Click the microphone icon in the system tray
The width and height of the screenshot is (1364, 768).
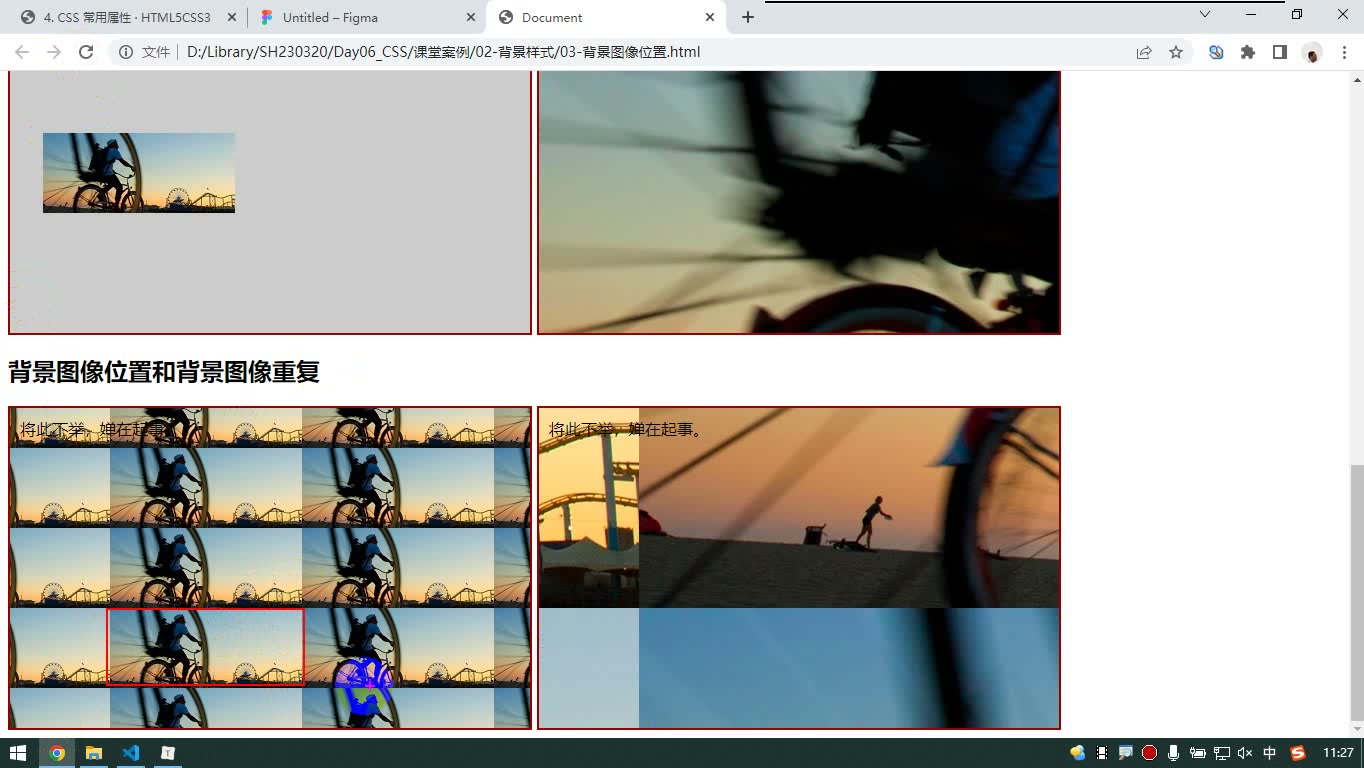(1173, 753)
